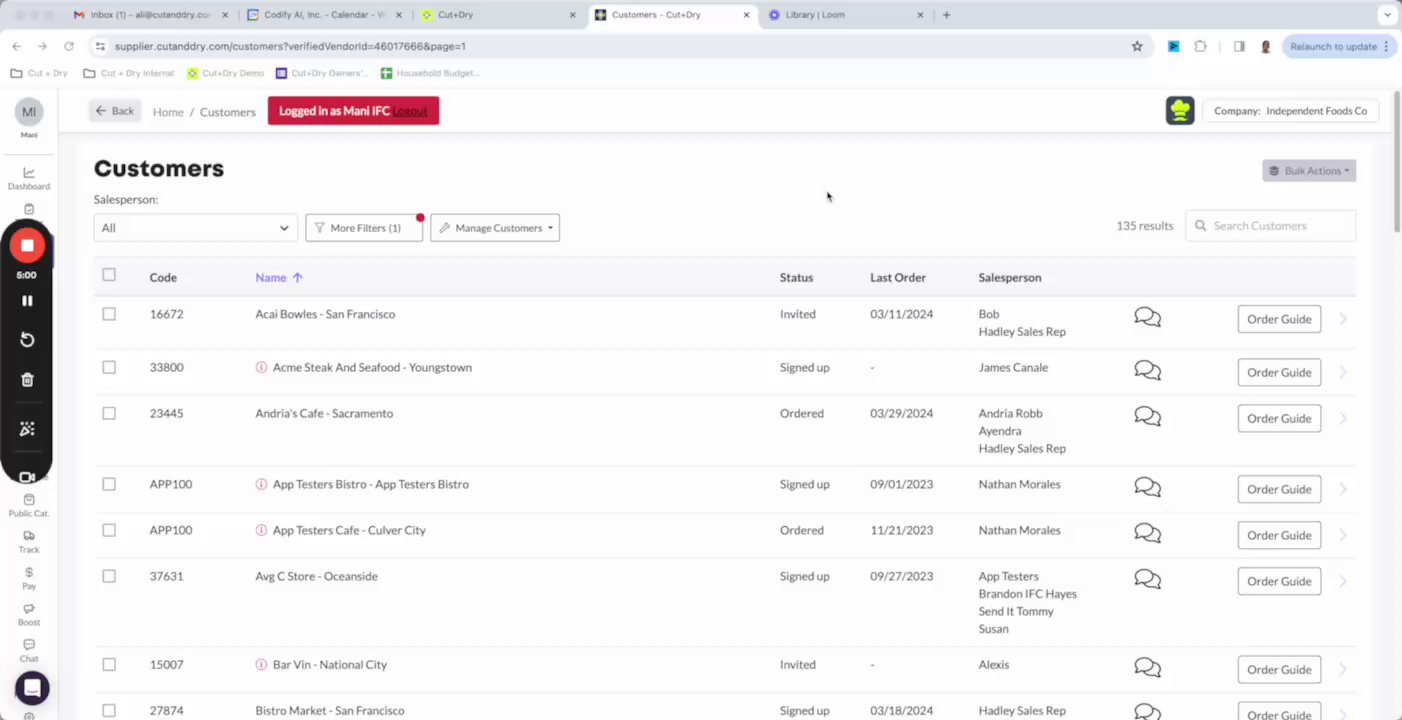1402x720 pixels.
Task: Open Boost in the sidebar
Action: coord(29,614)
